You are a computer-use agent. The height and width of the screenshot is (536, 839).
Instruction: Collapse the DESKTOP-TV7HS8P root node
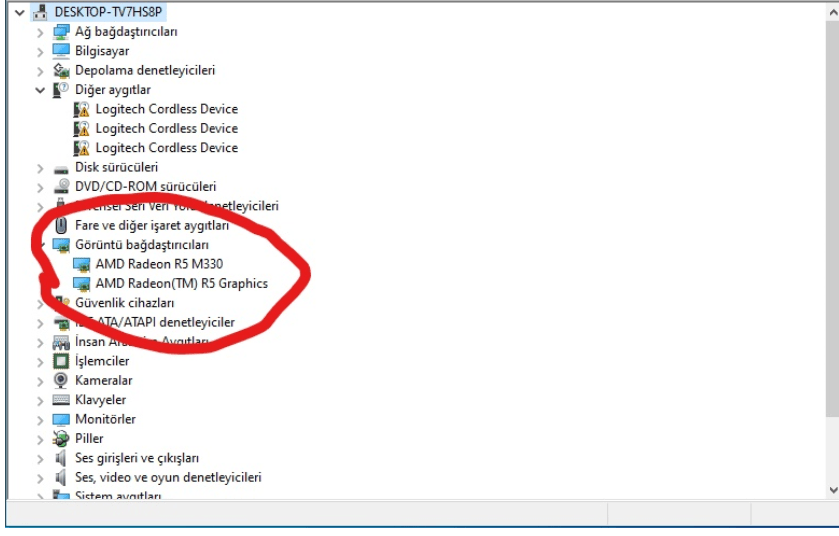pyautogui.click(x=20, y=12)
